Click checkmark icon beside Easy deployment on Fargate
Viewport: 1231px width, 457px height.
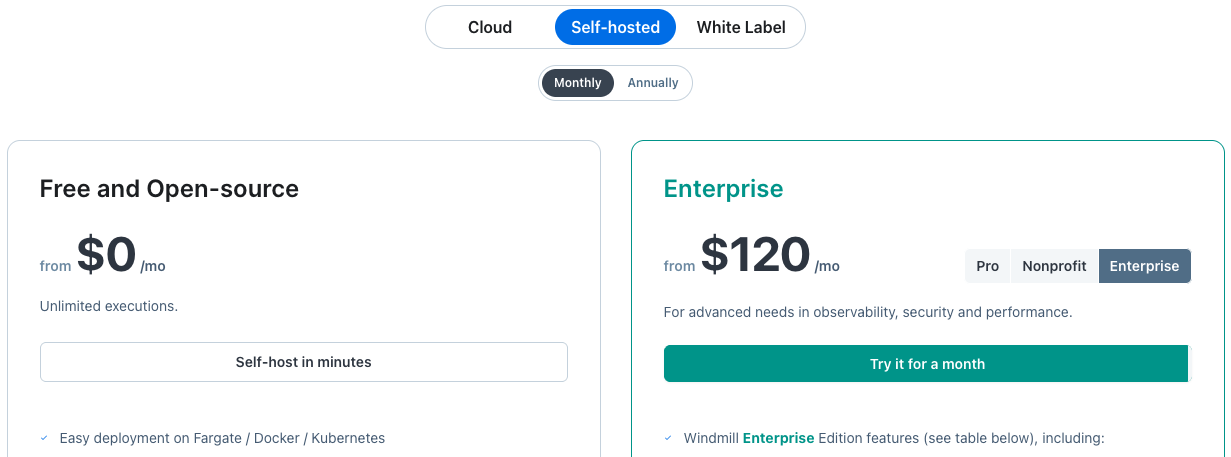(44, 438)
